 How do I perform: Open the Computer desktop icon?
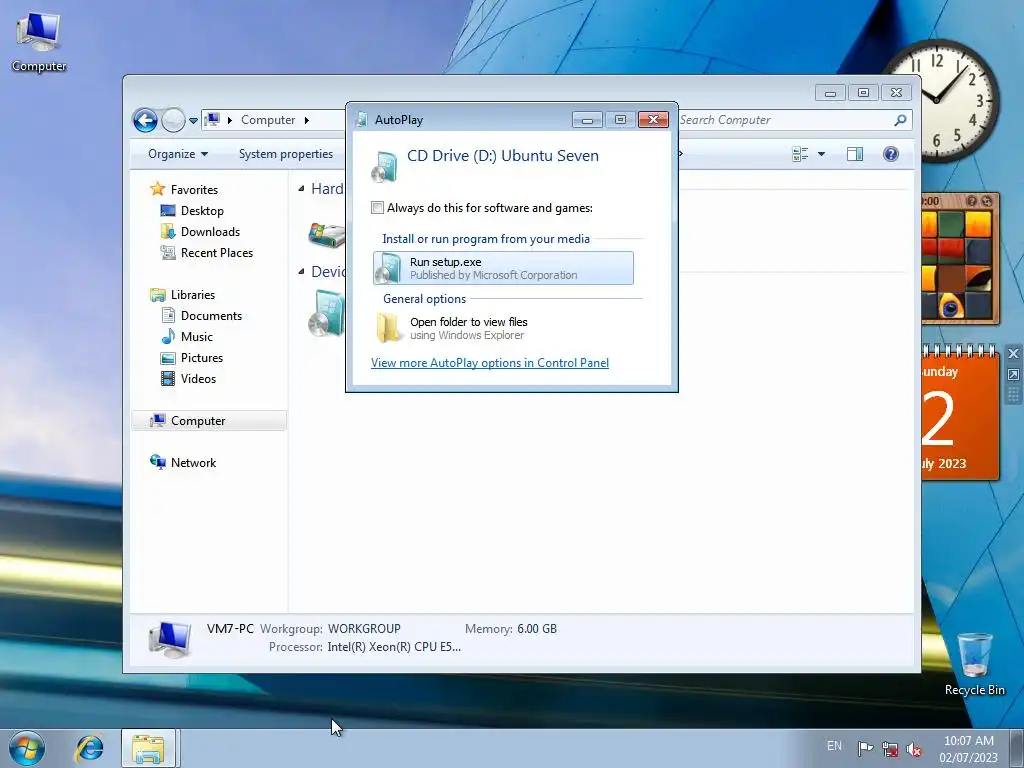(x=39, y=42)
